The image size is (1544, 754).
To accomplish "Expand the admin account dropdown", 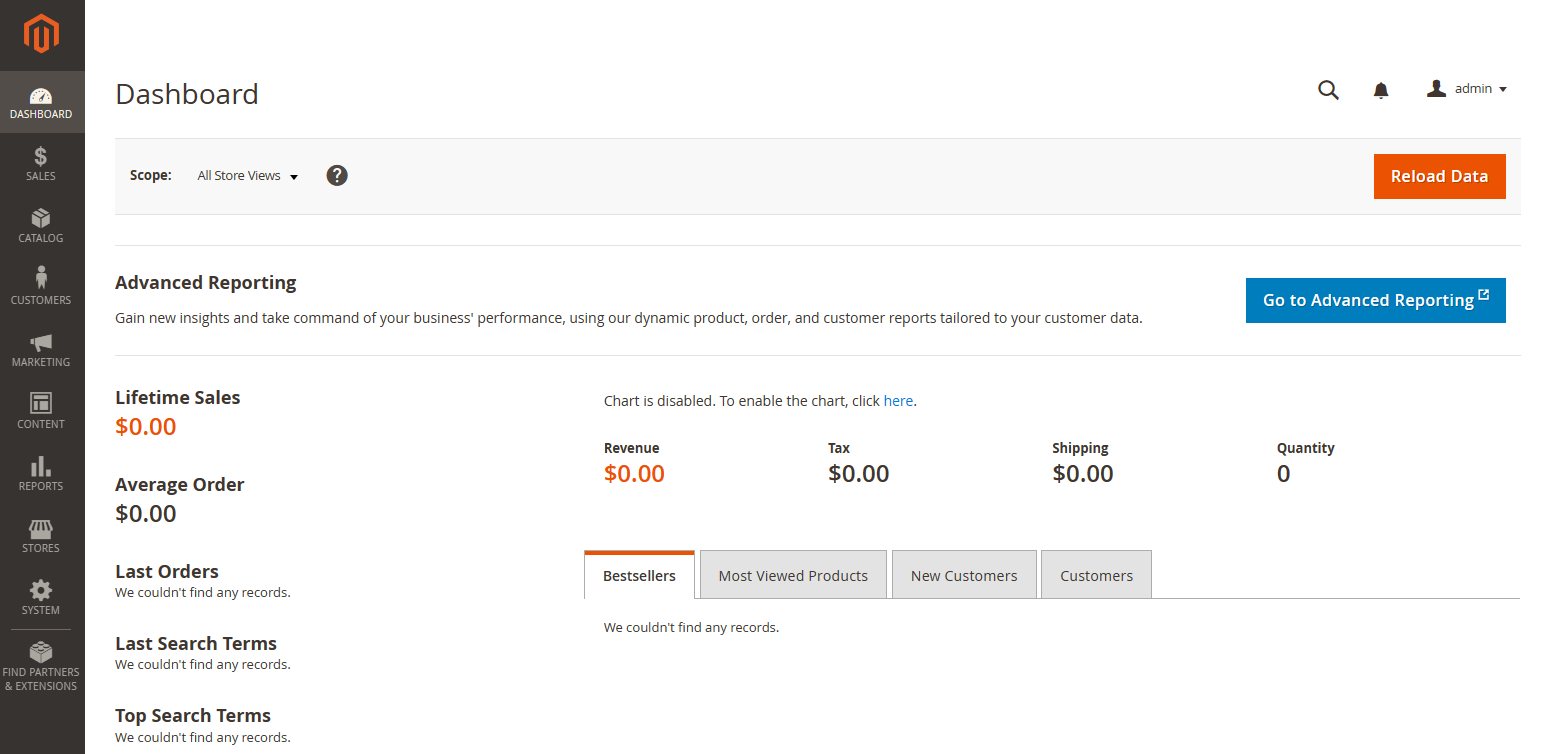I will 1467,89.
